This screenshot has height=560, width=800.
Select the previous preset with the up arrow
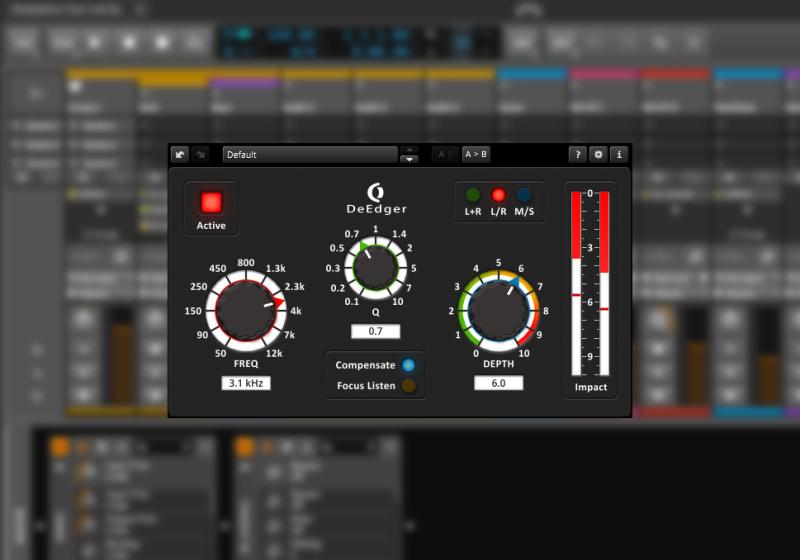pyautogui.click(x=409, y=150)
